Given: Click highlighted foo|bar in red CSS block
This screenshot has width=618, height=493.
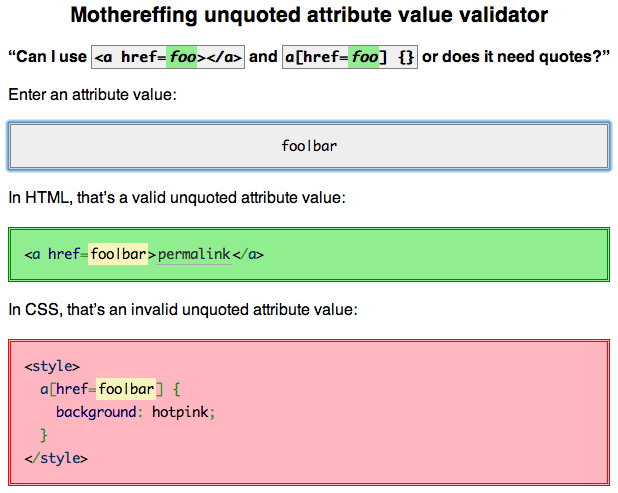Looking at the screenshot, I should (126, 388).
